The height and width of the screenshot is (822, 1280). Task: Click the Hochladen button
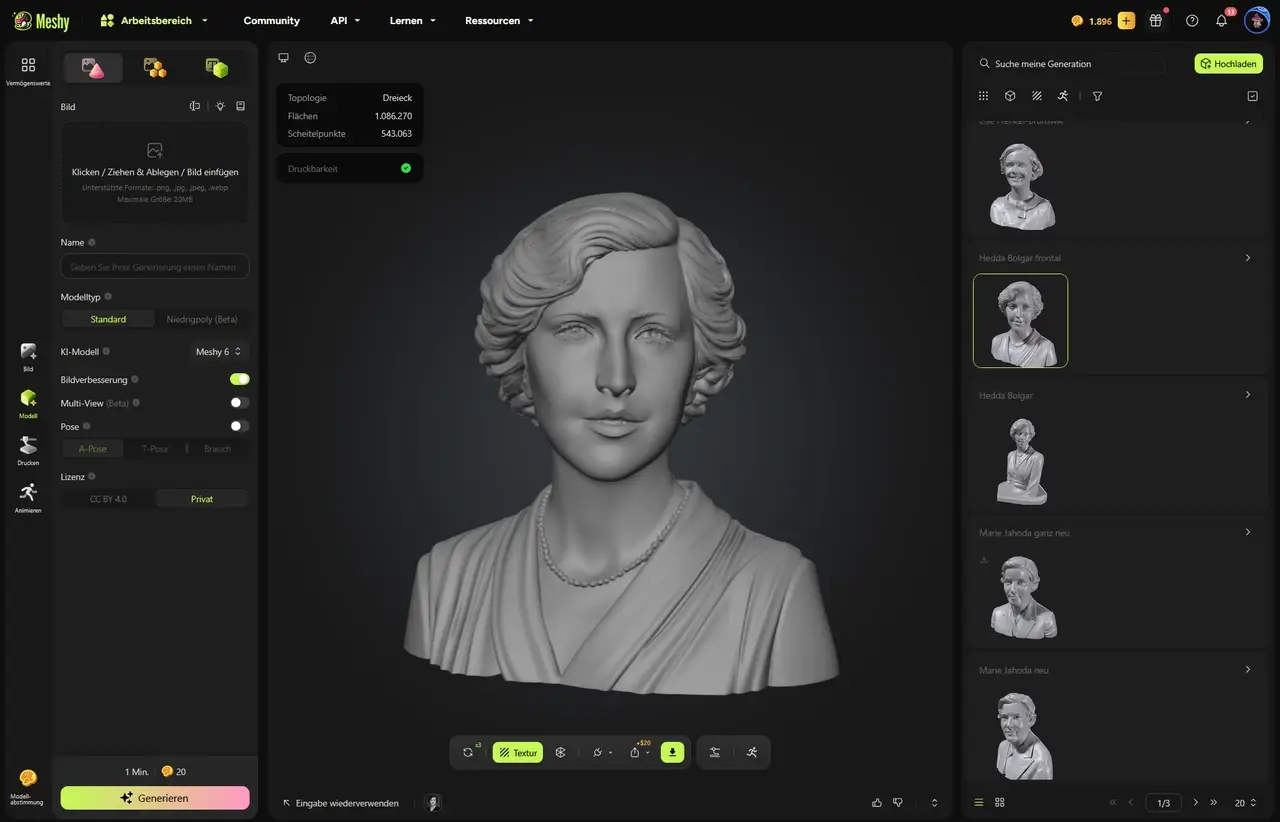[x=1229, y=63]
